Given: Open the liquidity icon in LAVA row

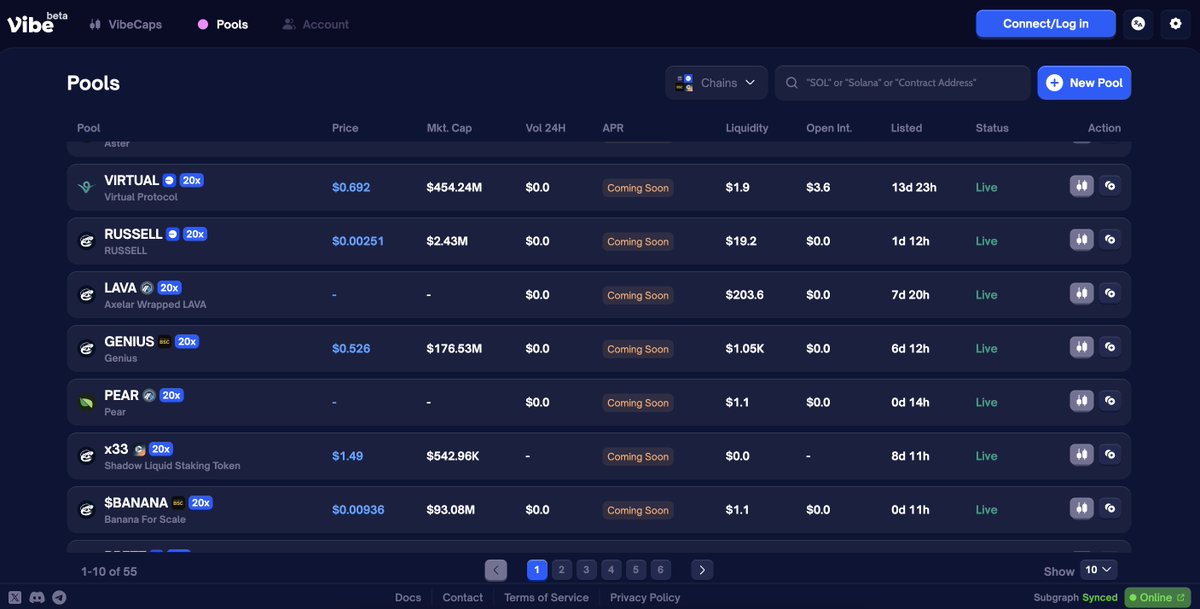Looking at the screenshot, I should pyautogui.click(x=1109, y=294).
